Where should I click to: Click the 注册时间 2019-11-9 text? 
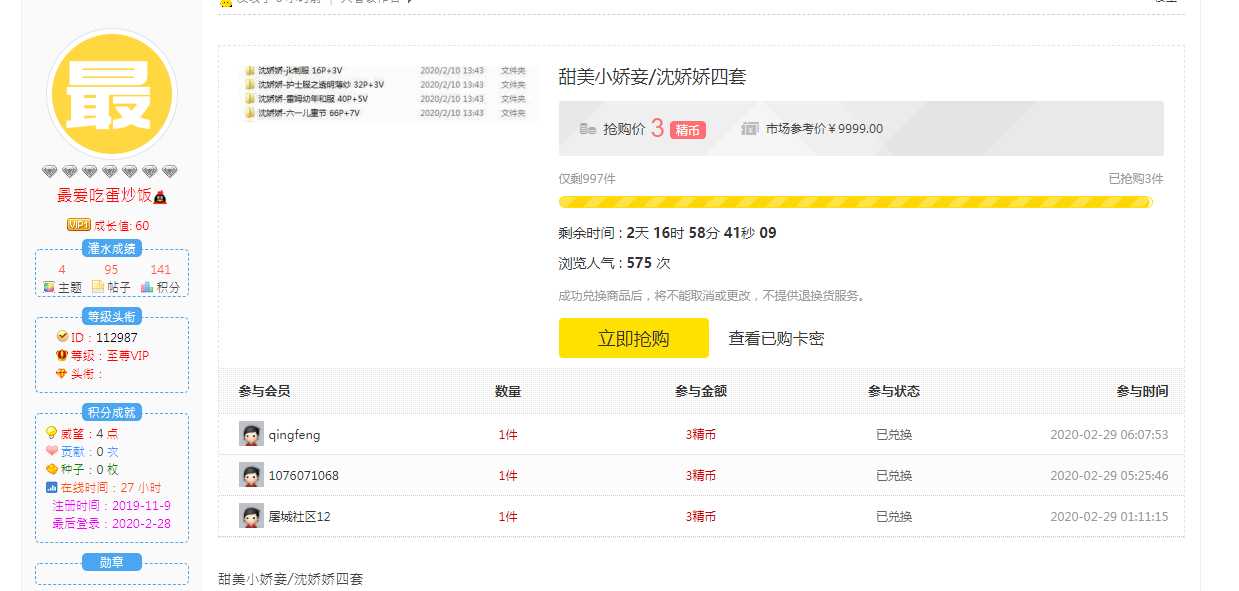(111, 505)
